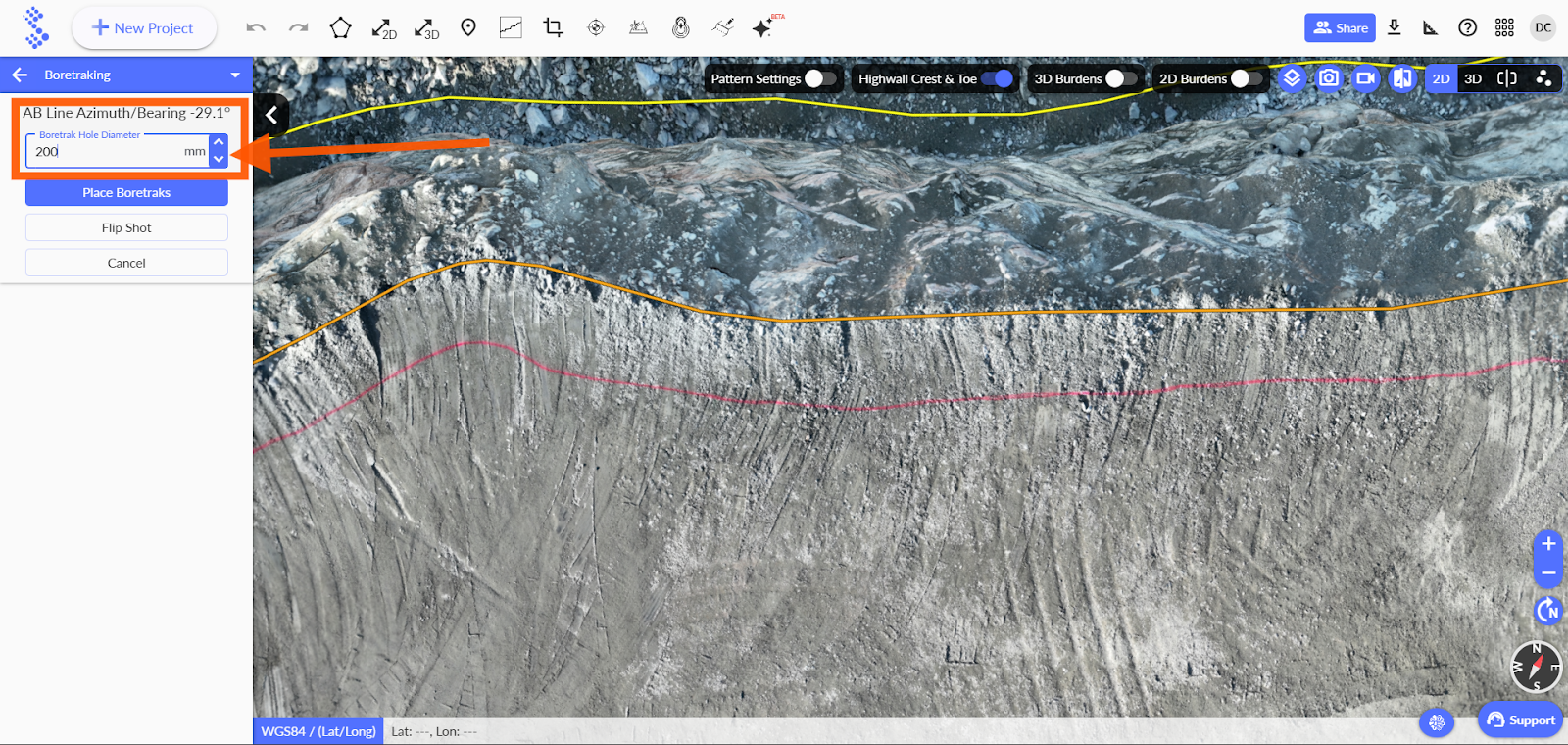This screenshot has height=745, width=1568.
Task: Open the layers panel icon
Action: coord(1292,78)
